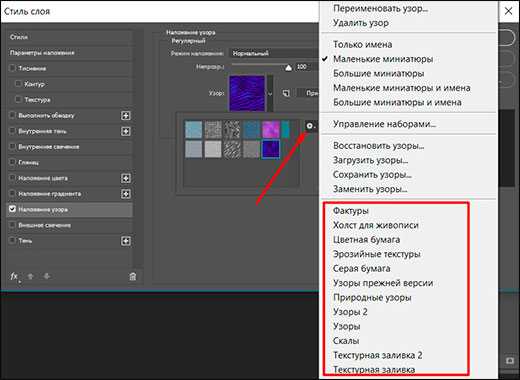Select the pink-magenta pattern thumbnail
Image resolution: width=520 pixels, height=380 pixels.
point(271,130)
